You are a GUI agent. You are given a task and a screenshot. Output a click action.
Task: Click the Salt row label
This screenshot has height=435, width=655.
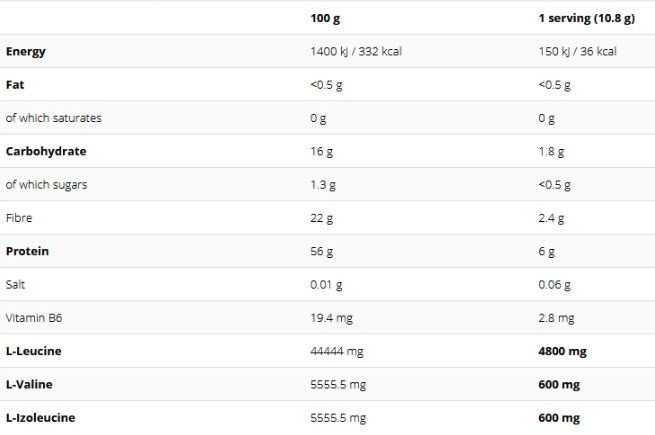[16, 285]
